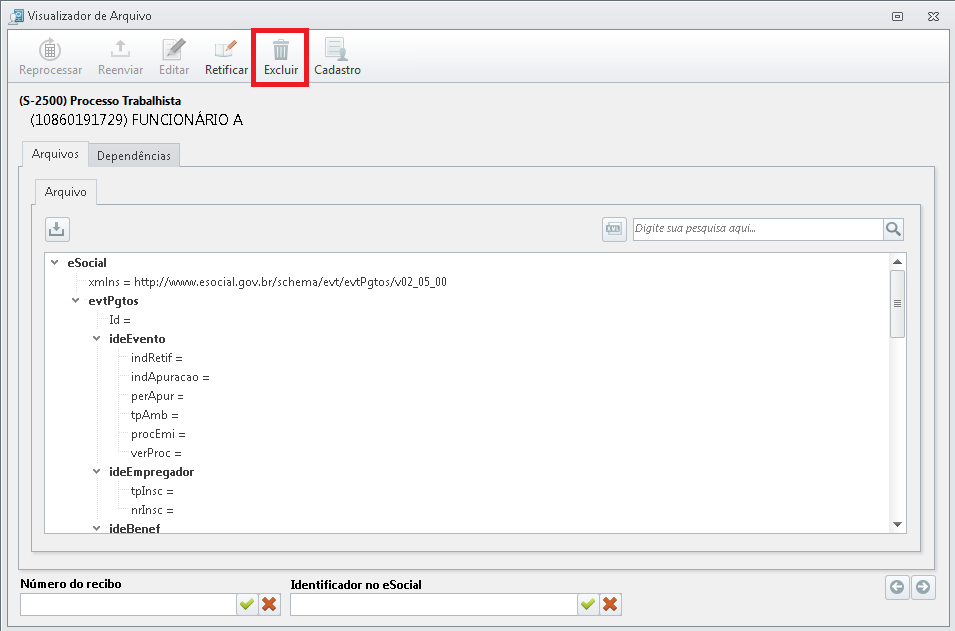This screenshot has height=631, width=955.
Task: Select the 'tpAmb =' row
Action: pos(155,415)
